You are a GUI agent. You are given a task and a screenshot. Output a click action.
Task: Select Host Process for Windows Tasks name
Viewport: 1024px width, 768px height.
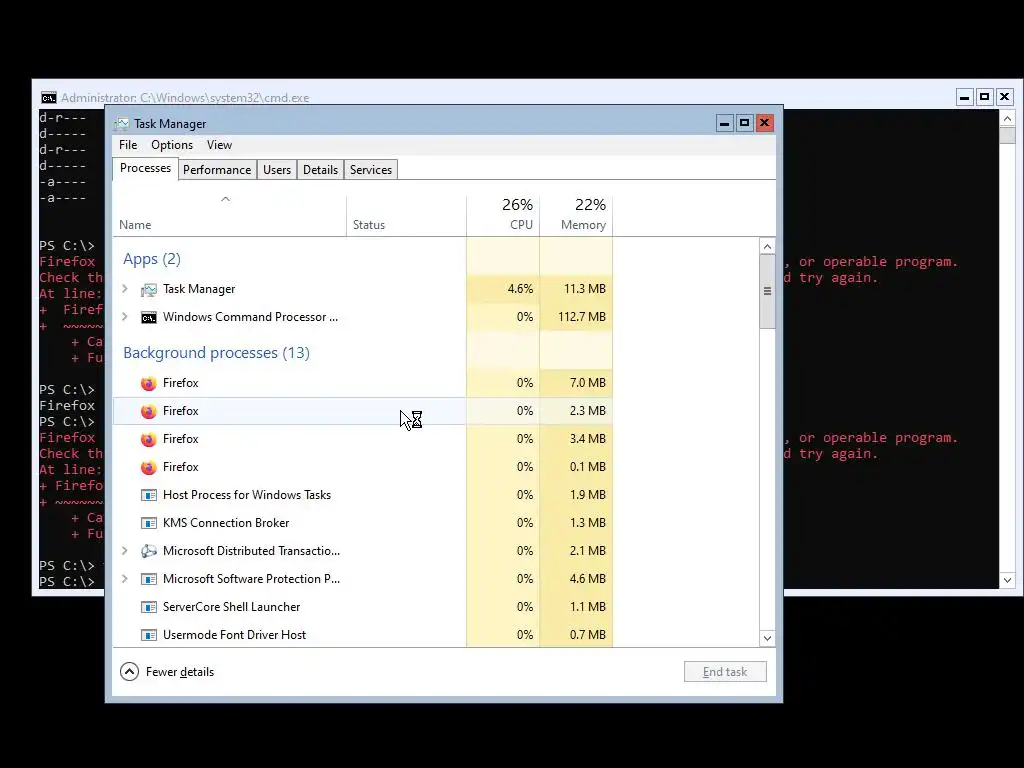[x=247, y=495]
